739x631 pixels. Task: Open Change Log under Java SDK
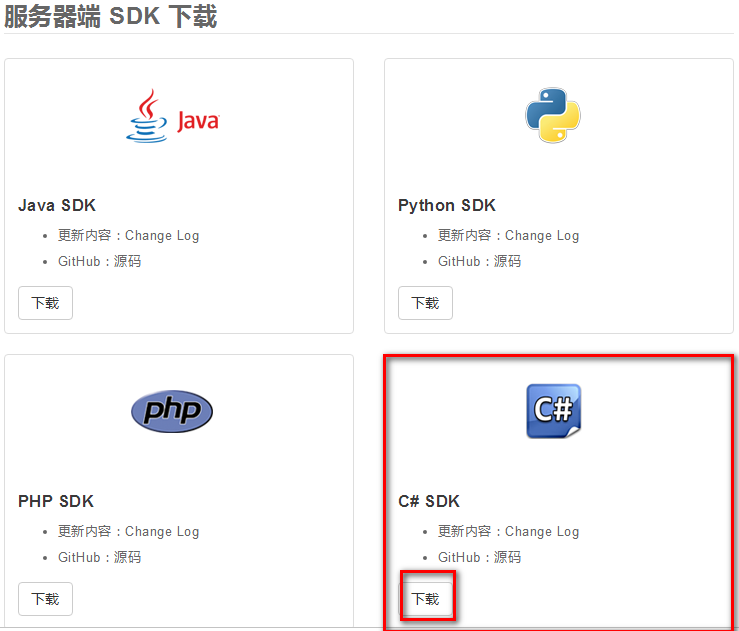coord(162,235)
